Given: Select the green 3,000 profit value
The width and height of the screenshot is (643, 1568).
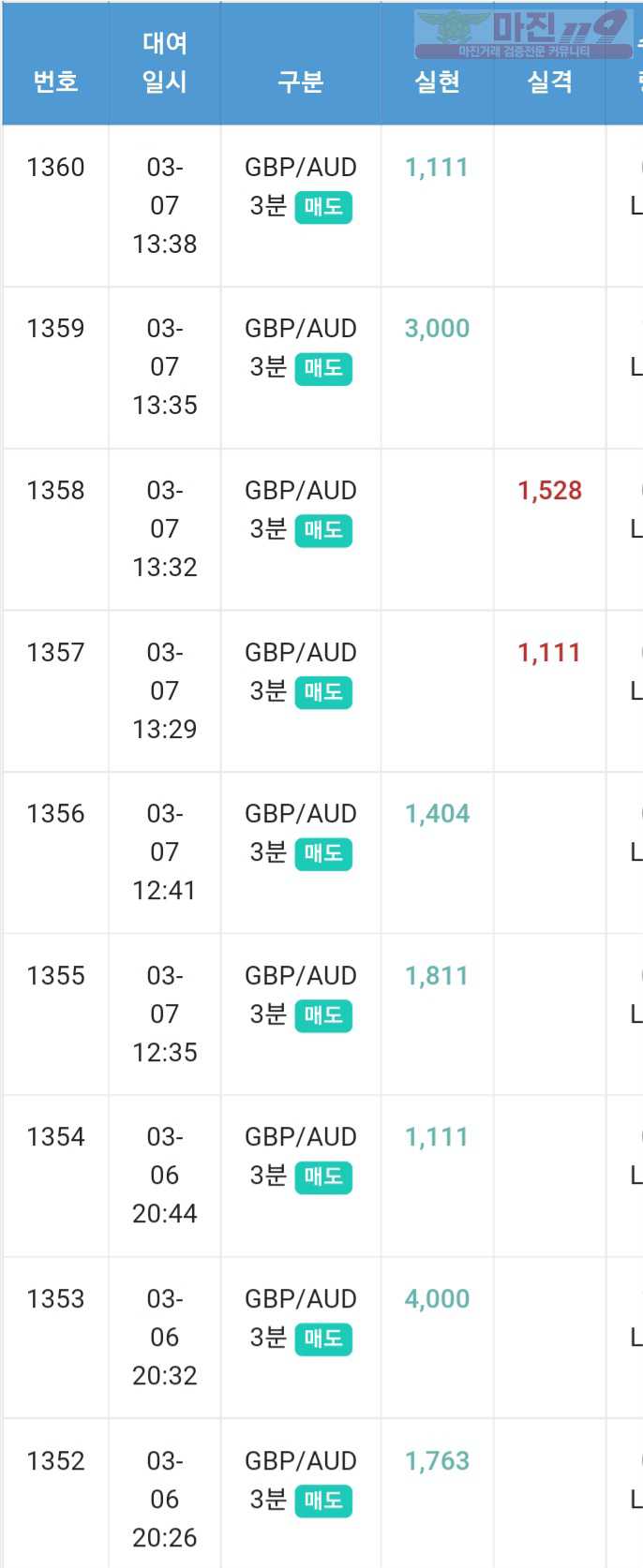Looking at the screenshot, I should pyautogui.click(x=437, y=329).
